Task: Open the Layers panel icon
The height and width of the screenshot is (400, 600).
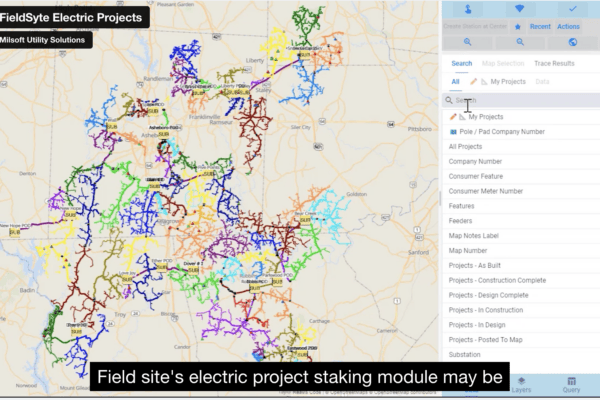Action: pyautogui.click(x=519, y=386)
